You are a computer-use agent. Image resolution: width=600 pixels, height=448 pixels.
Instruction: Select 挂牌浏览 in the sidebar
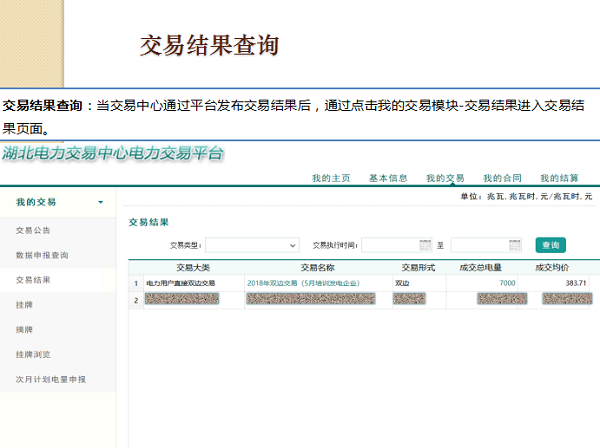click(x=33, y=354)
